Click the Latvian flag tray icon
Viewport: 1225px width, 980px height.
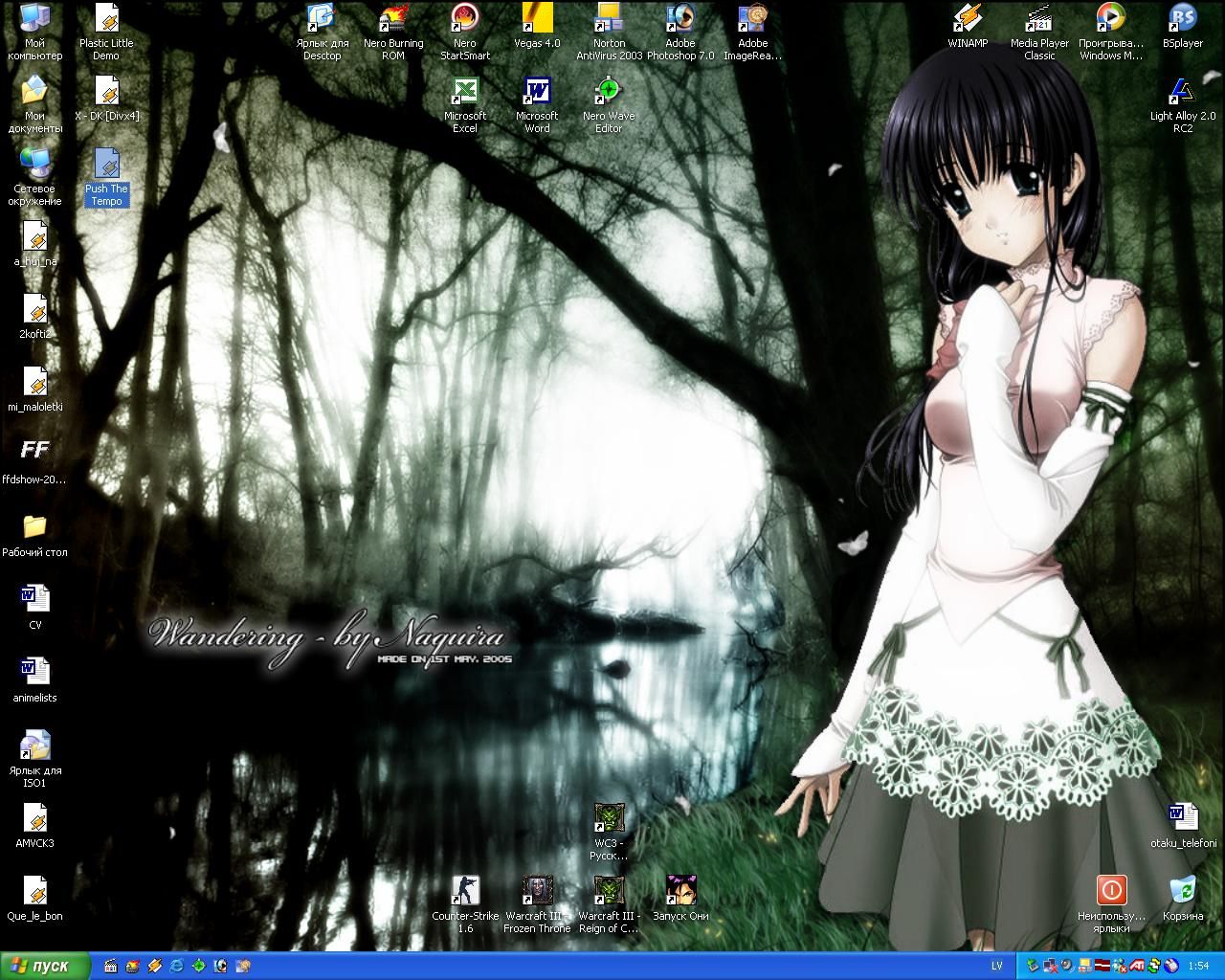1102,966
